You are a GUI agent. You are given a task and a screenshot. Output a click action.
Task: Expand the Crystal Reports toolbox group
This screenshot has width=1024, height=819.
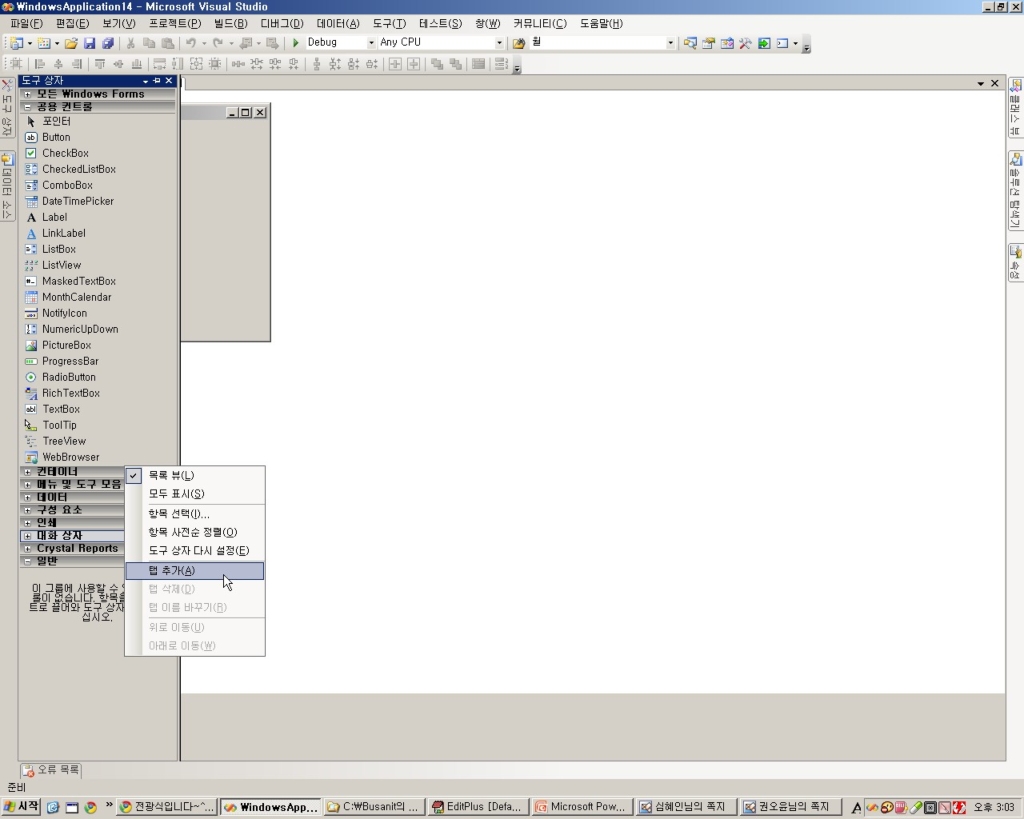click(x=27, y=549)
